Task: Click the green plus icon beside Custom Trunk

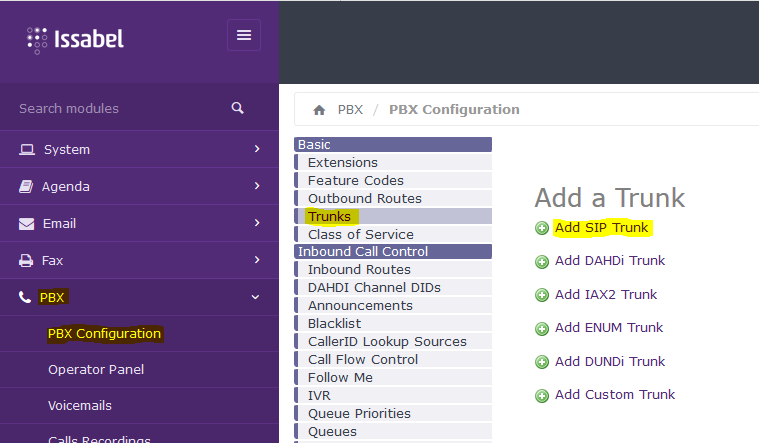Action: click(x=542, y=395)
